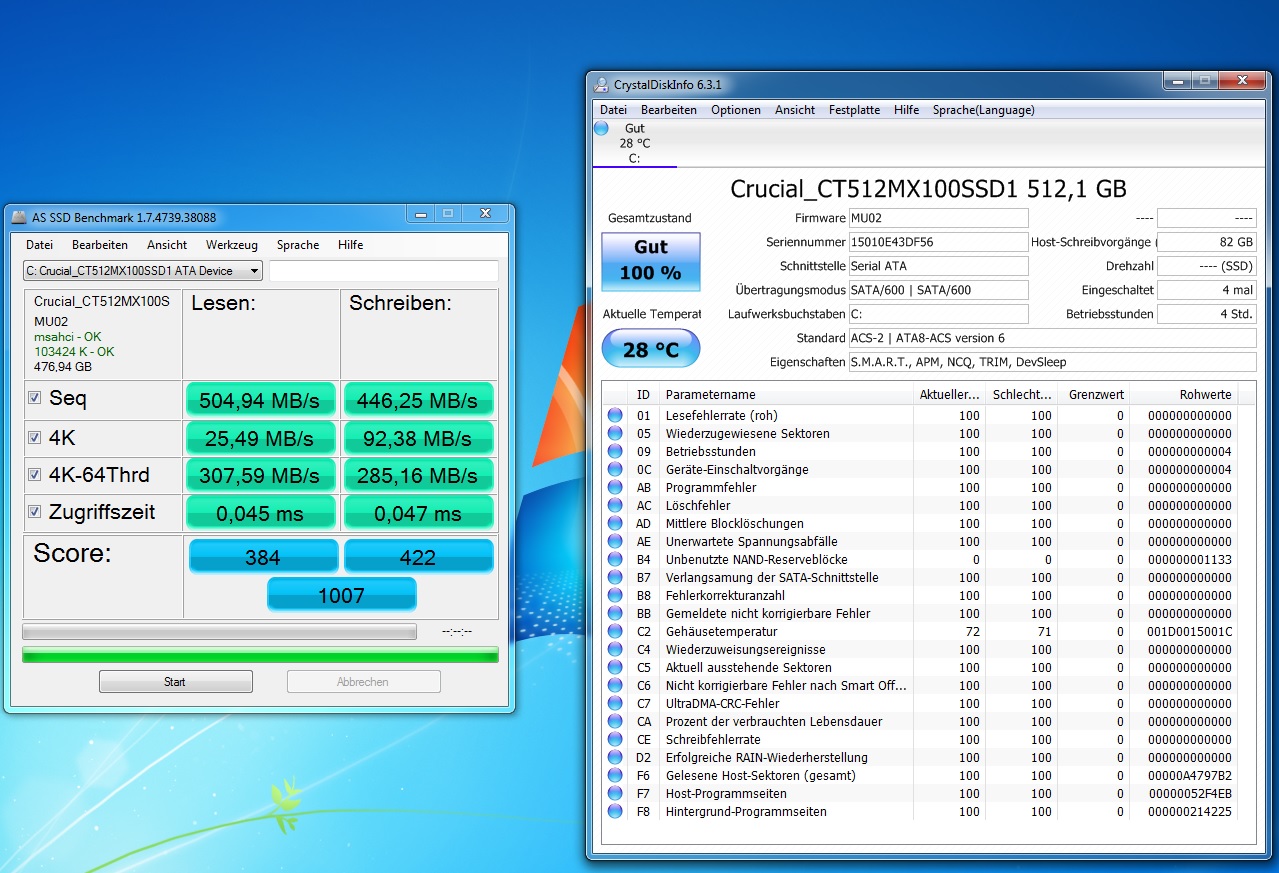This screenshot has width=1279, height=873.
Task: Click the read score value 384
Action: [x=262, y=557]
